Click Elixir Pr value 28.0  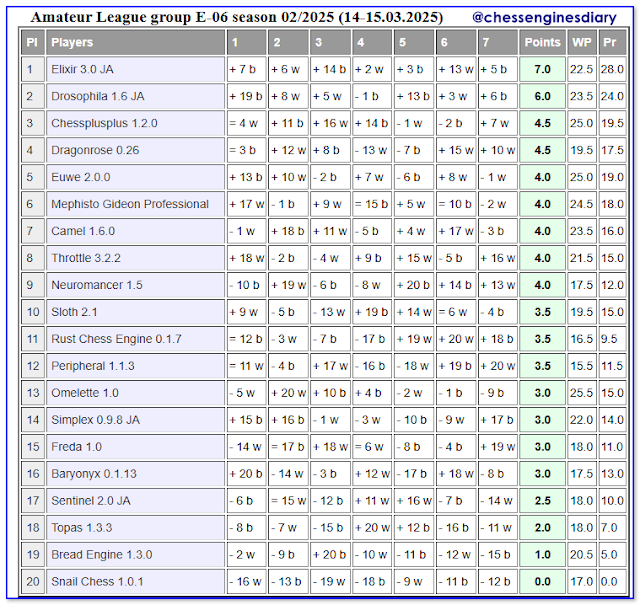coord(612,69)
